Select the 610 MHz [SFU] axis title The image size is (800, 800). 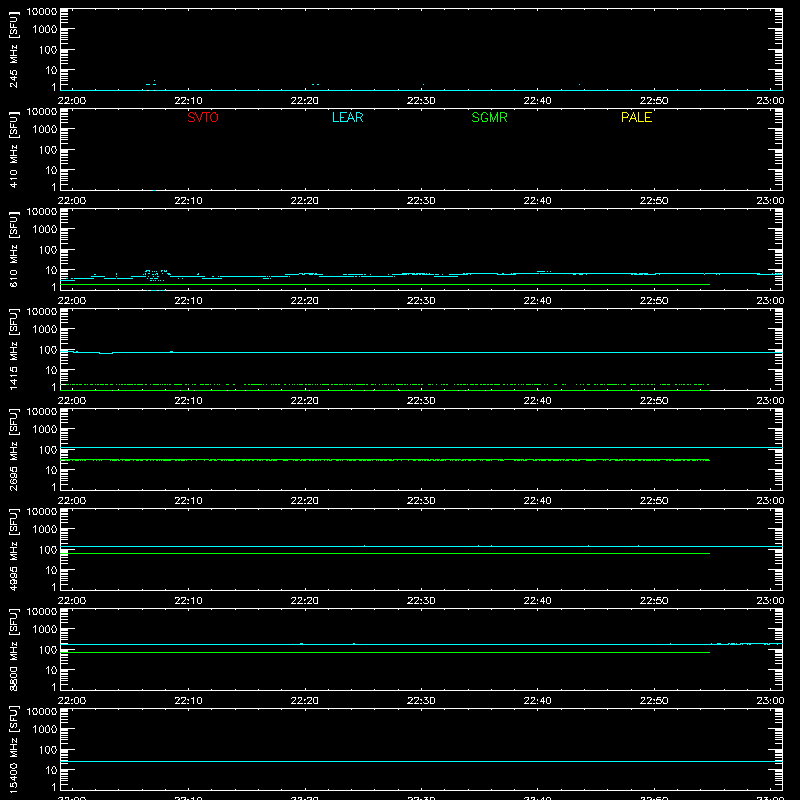tap(14, 249)
